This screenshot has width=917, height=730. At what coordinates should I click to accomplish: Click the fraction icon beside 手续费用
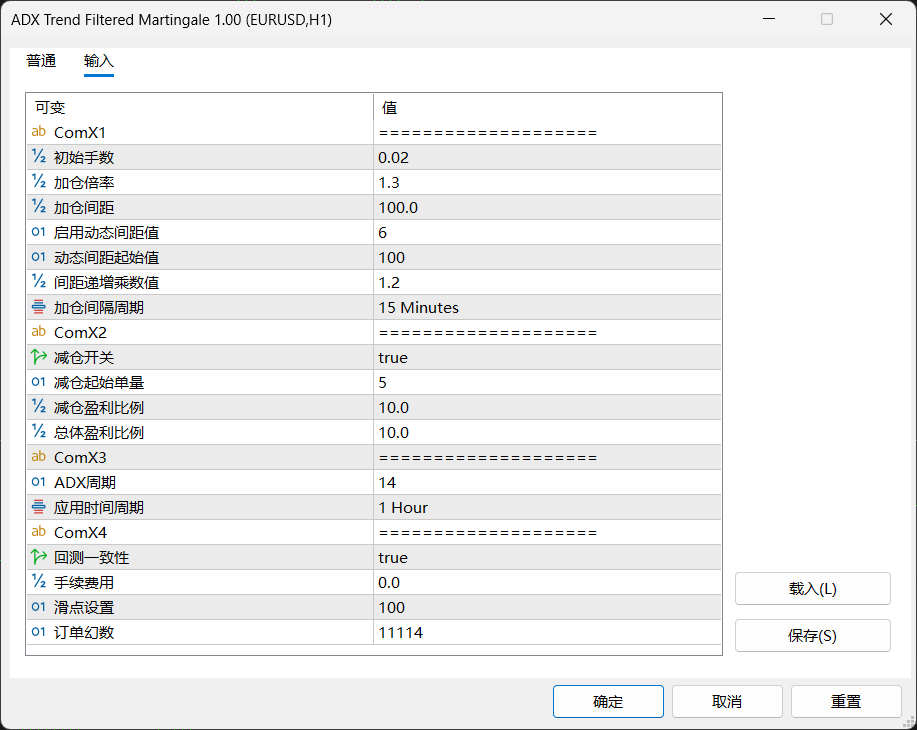(39, 582)
